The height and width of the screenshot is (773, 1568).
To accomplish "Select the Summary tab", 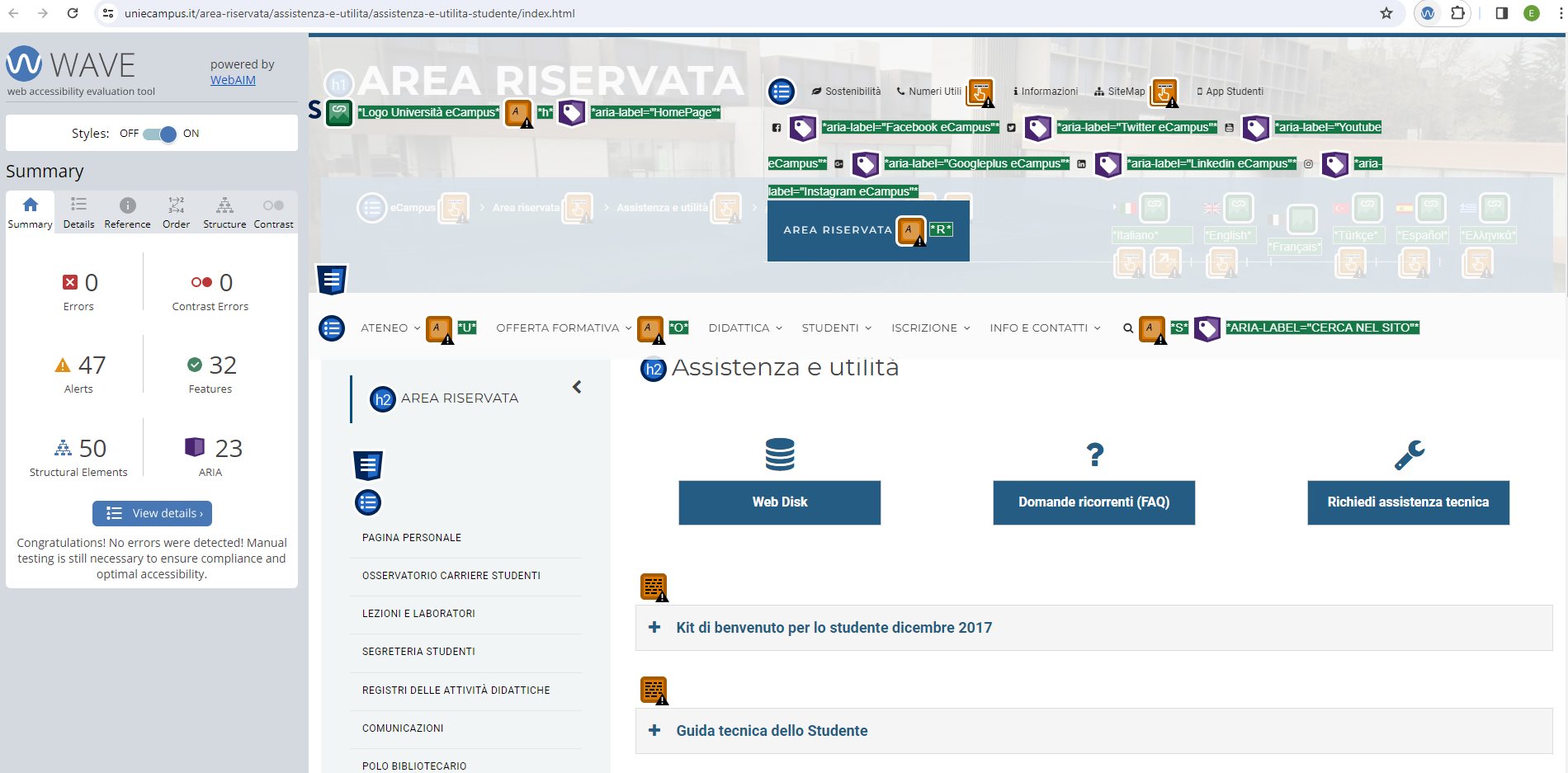I will coord(30,212).
